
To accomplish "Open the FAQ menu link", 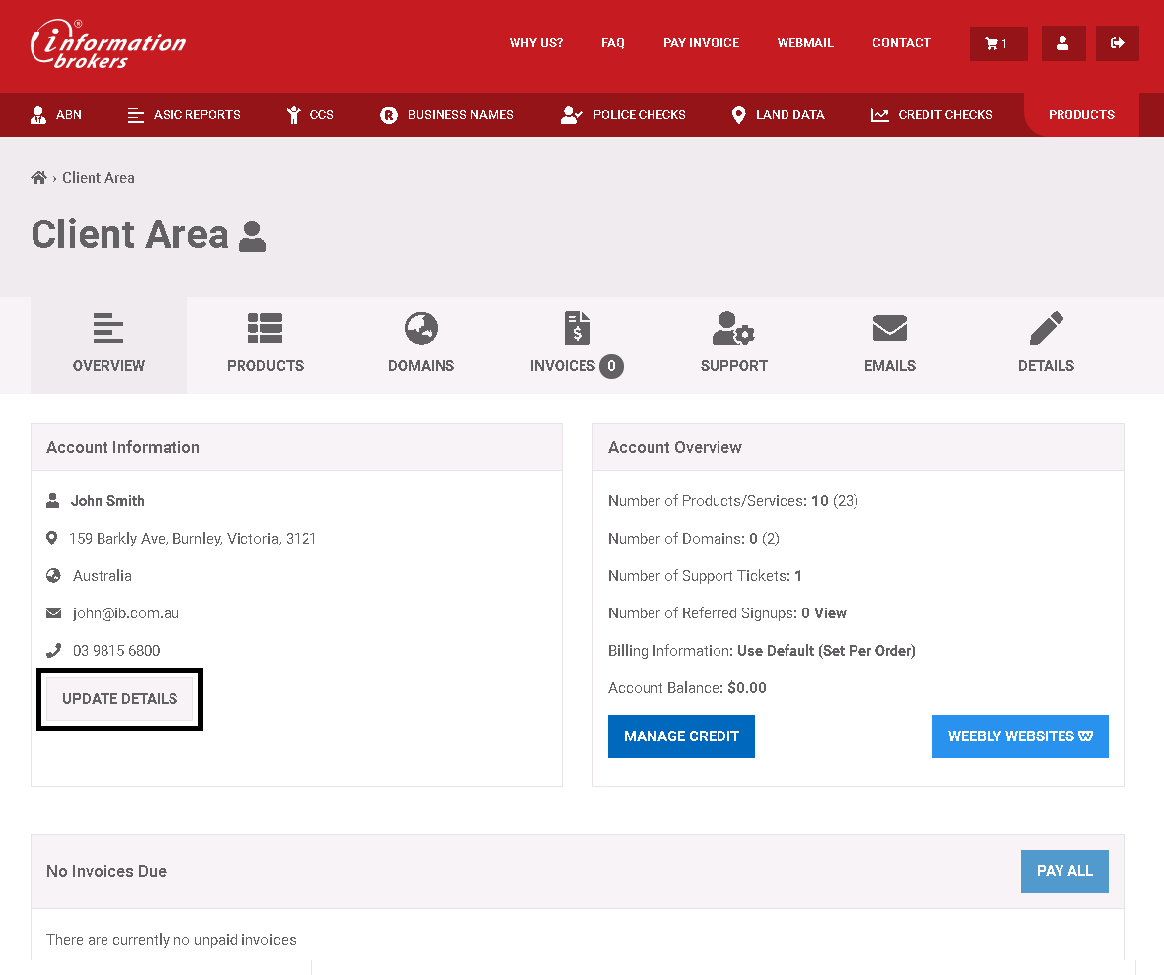I will click(x=612, y=43).
